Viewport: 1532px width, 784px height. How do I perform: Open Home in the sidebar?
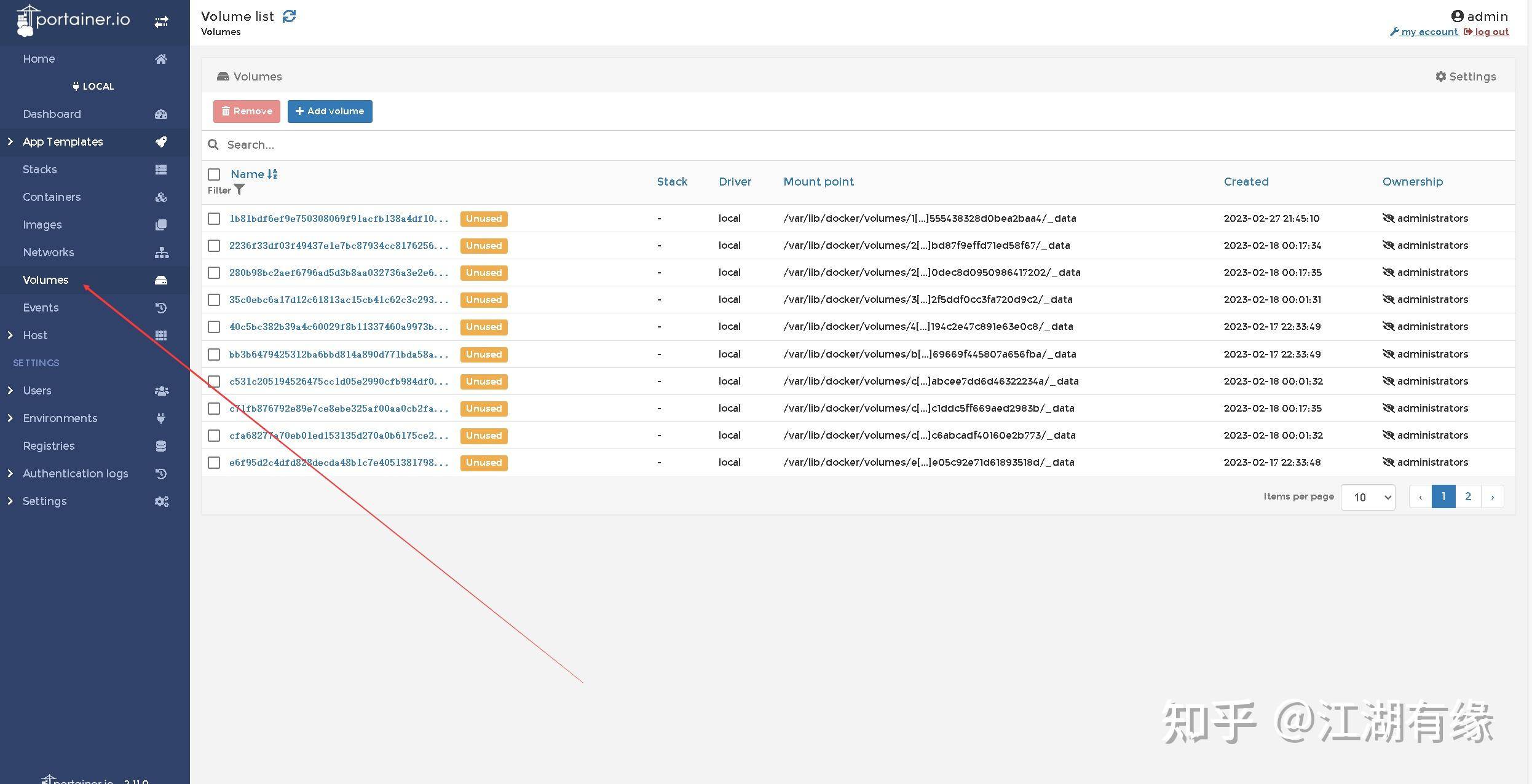[95, 59]
